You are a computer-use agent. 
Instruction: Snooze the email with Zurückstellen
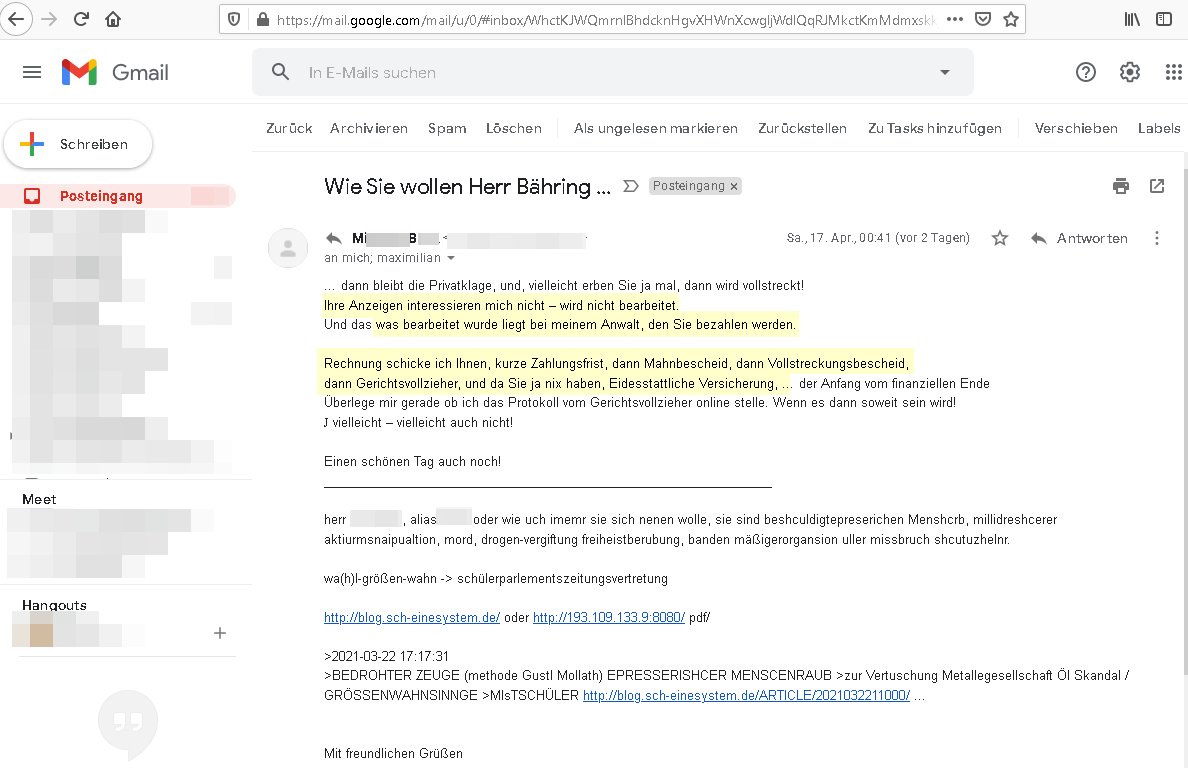point(802,128)
